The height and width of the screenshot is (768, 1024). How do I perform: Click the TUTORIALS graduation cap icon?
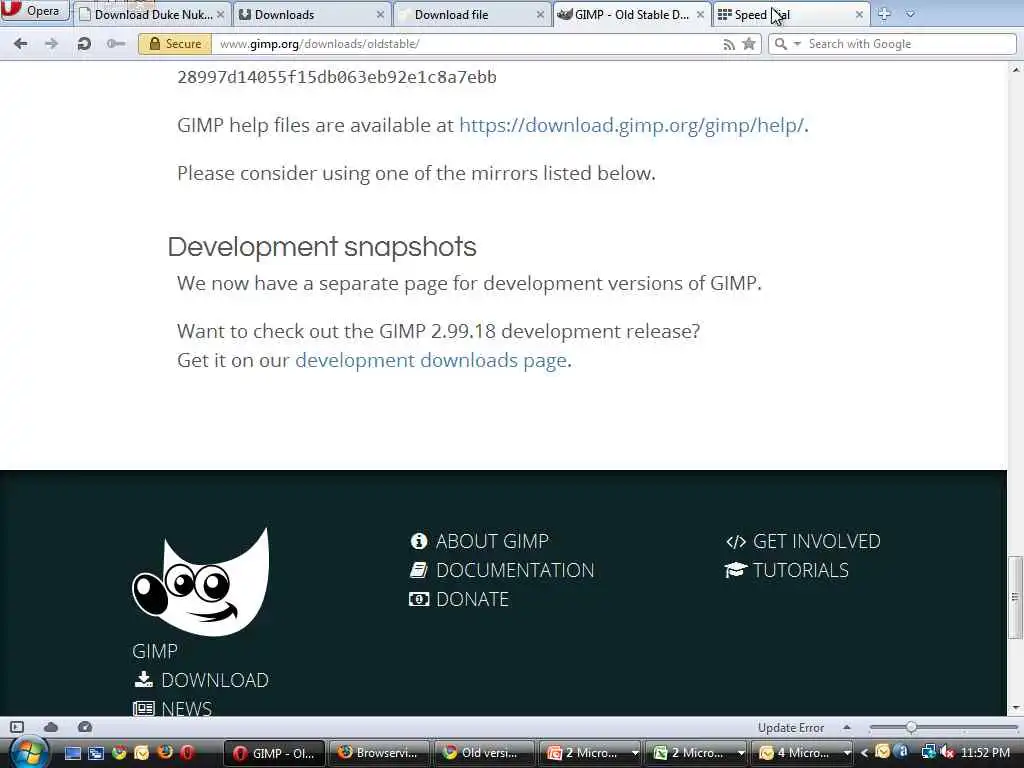[735, 570]
